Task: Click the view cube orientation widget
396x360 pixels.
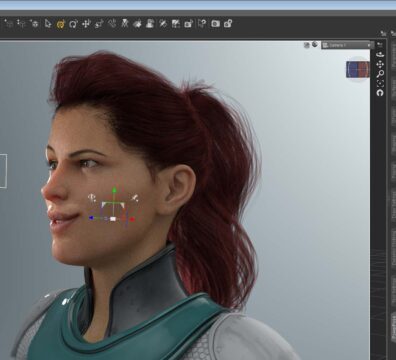Action: pyautogui.click(x=358, y=69)
